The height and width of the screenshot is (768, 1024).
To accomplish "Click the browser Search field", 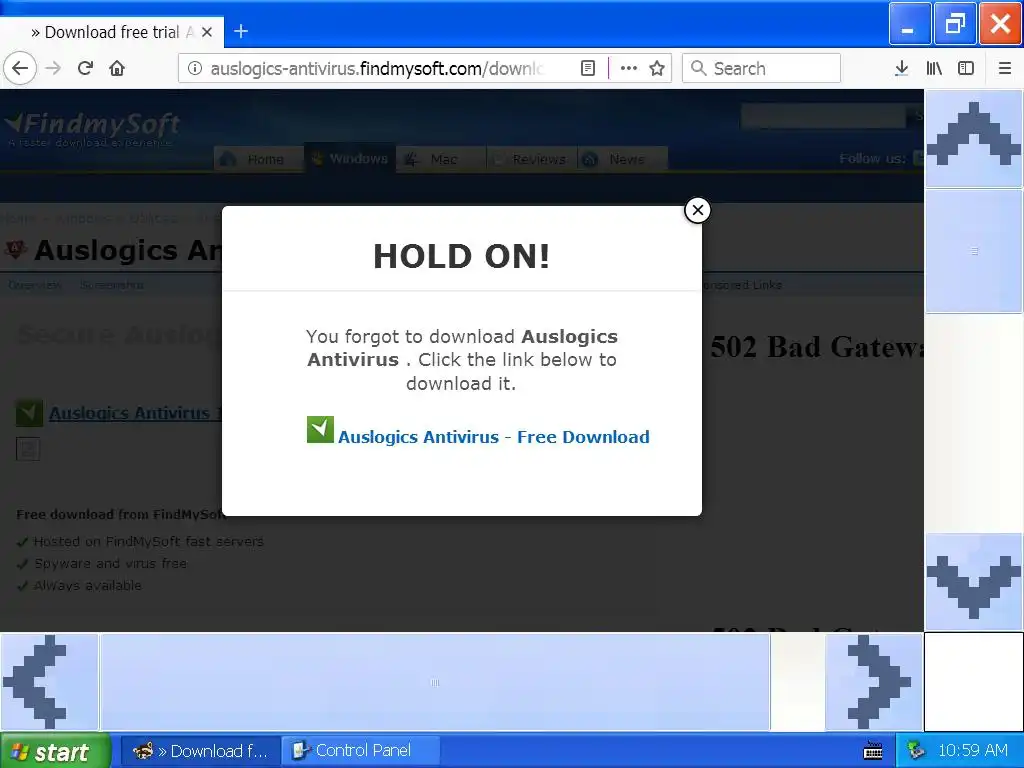I will click(x=761, y=68).
